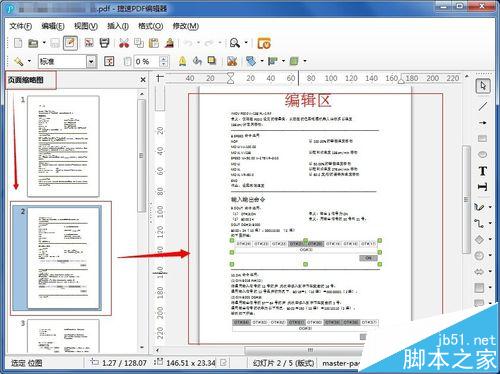
Task: Open the redo history dropdown arrow
Action: click(x=220, y=43)
